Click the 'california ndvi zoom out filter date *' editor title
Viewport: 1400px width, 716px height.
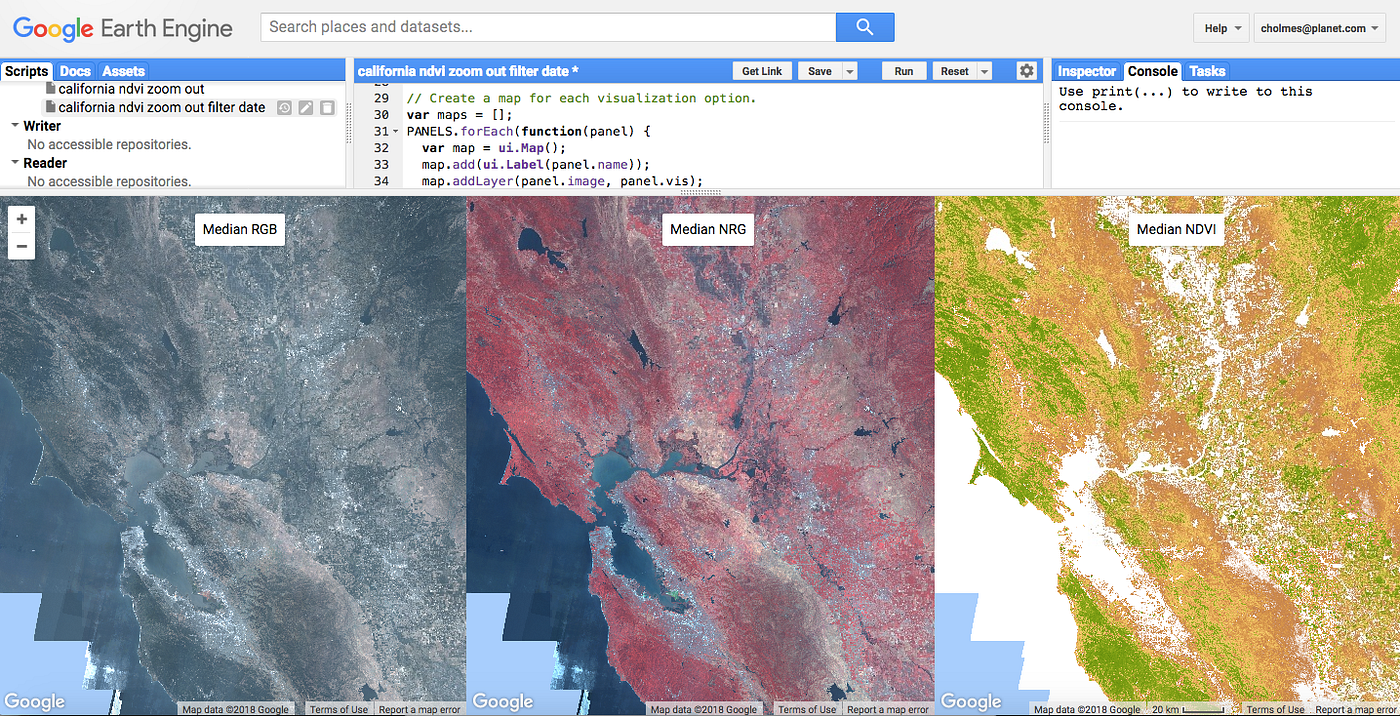coord(467,71)
